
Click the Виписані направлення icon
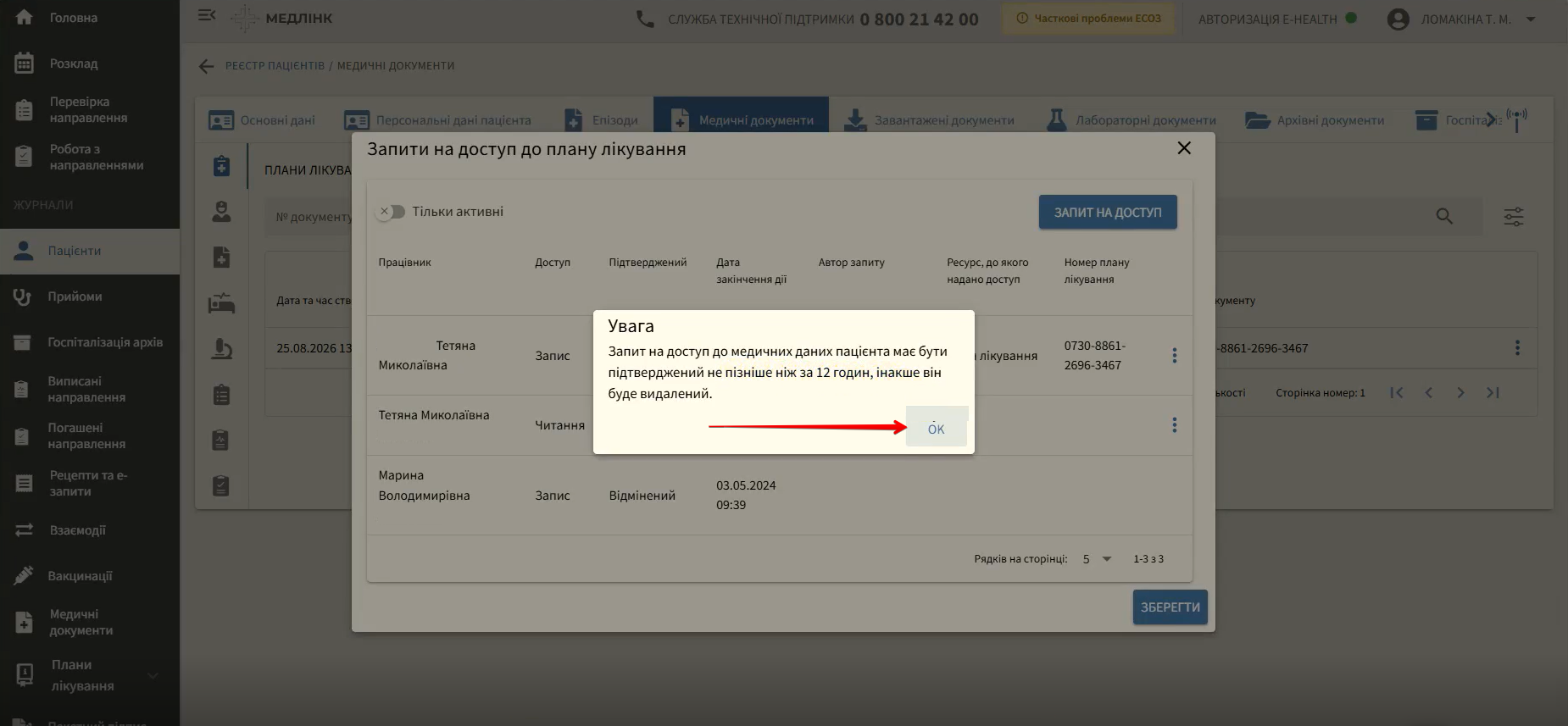click(23, 390)
